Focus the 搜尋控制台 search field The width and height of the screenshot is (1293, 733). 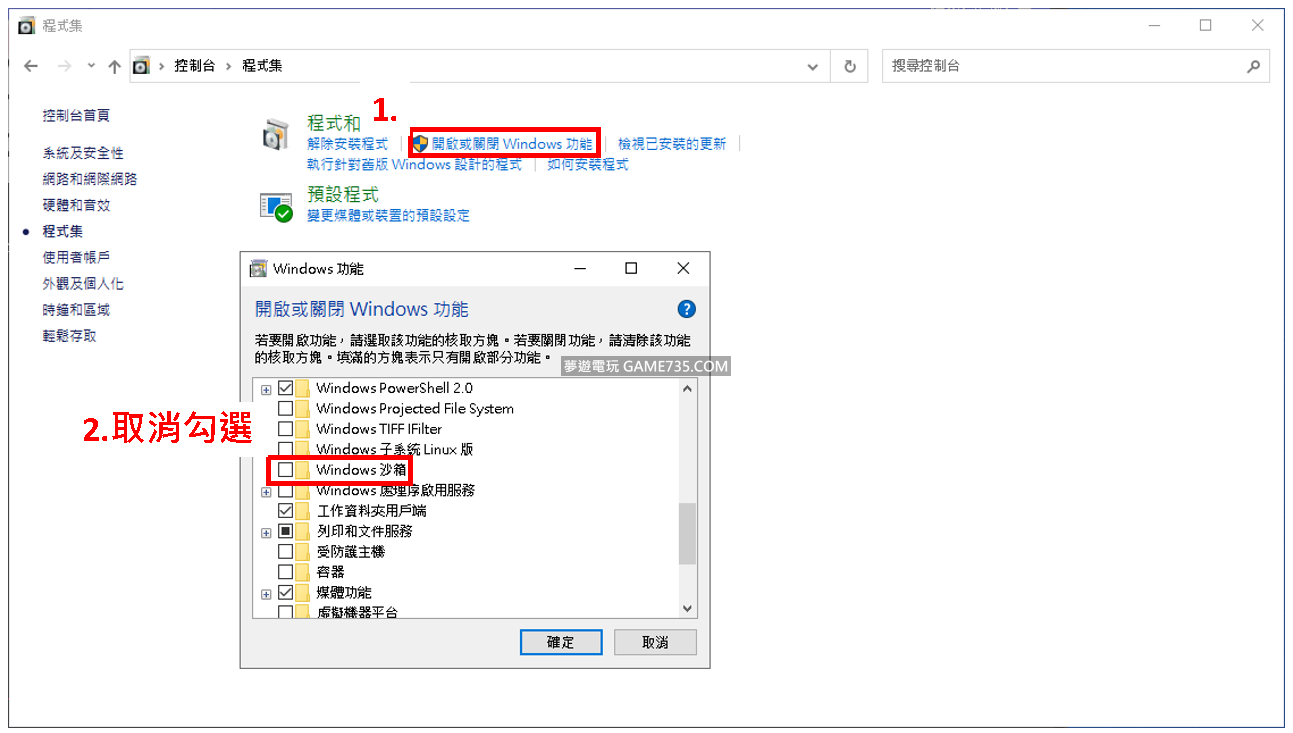click(1076, 66)
